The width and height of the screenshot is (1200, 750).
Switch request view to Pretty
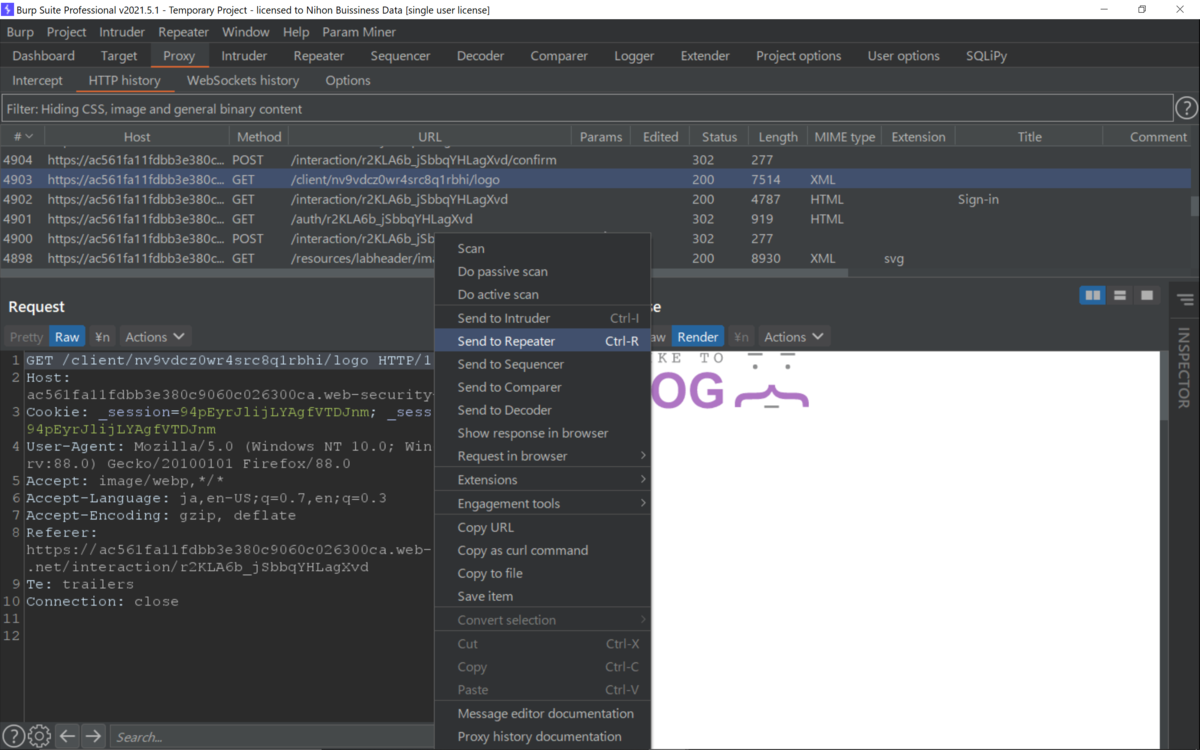[26, 337]
